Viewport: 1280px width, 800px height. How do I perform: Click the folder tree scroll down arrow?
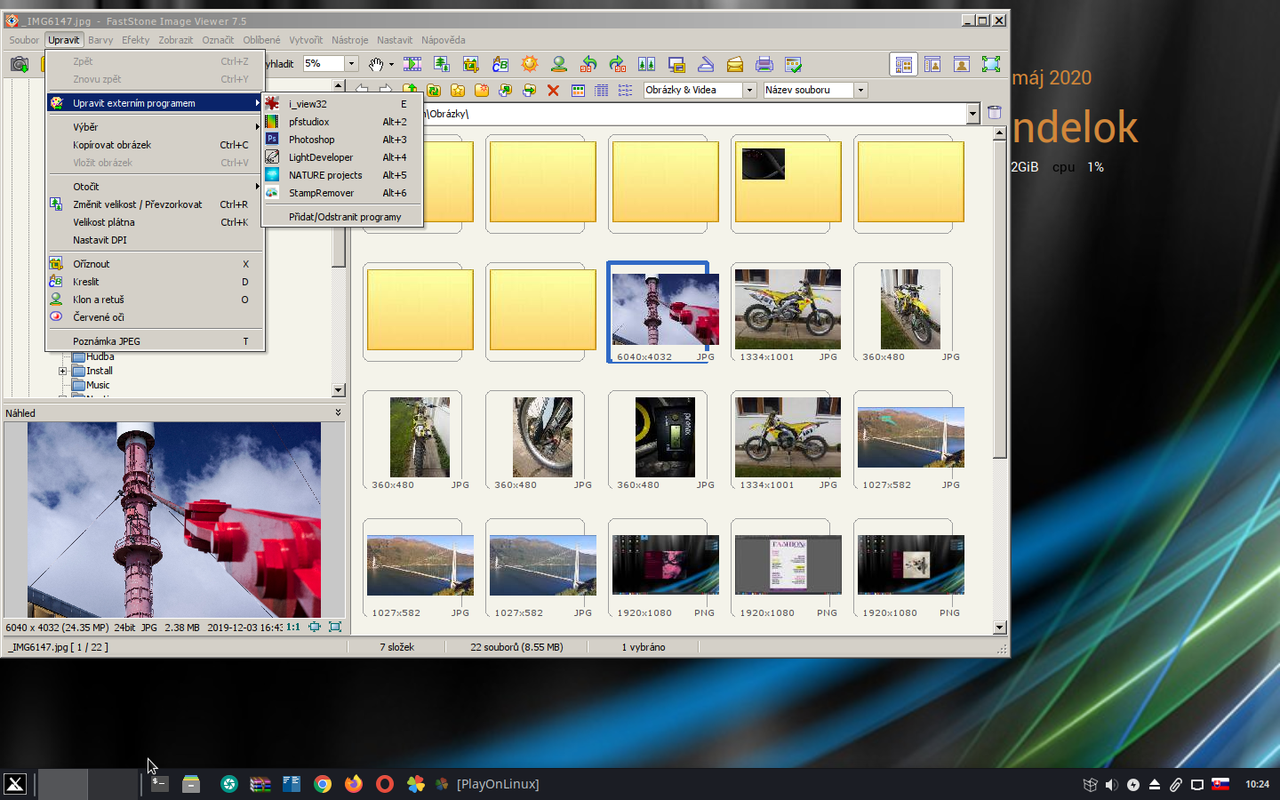338,390
